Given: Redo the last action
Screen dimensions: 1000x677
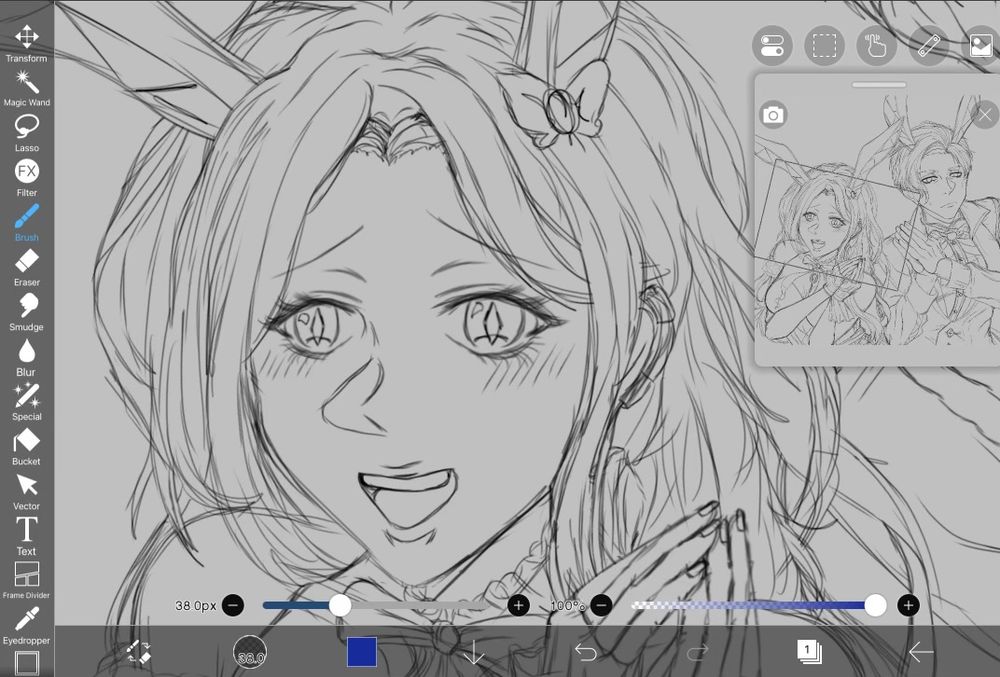Looking at the screenshot, I should coord(697,652).
